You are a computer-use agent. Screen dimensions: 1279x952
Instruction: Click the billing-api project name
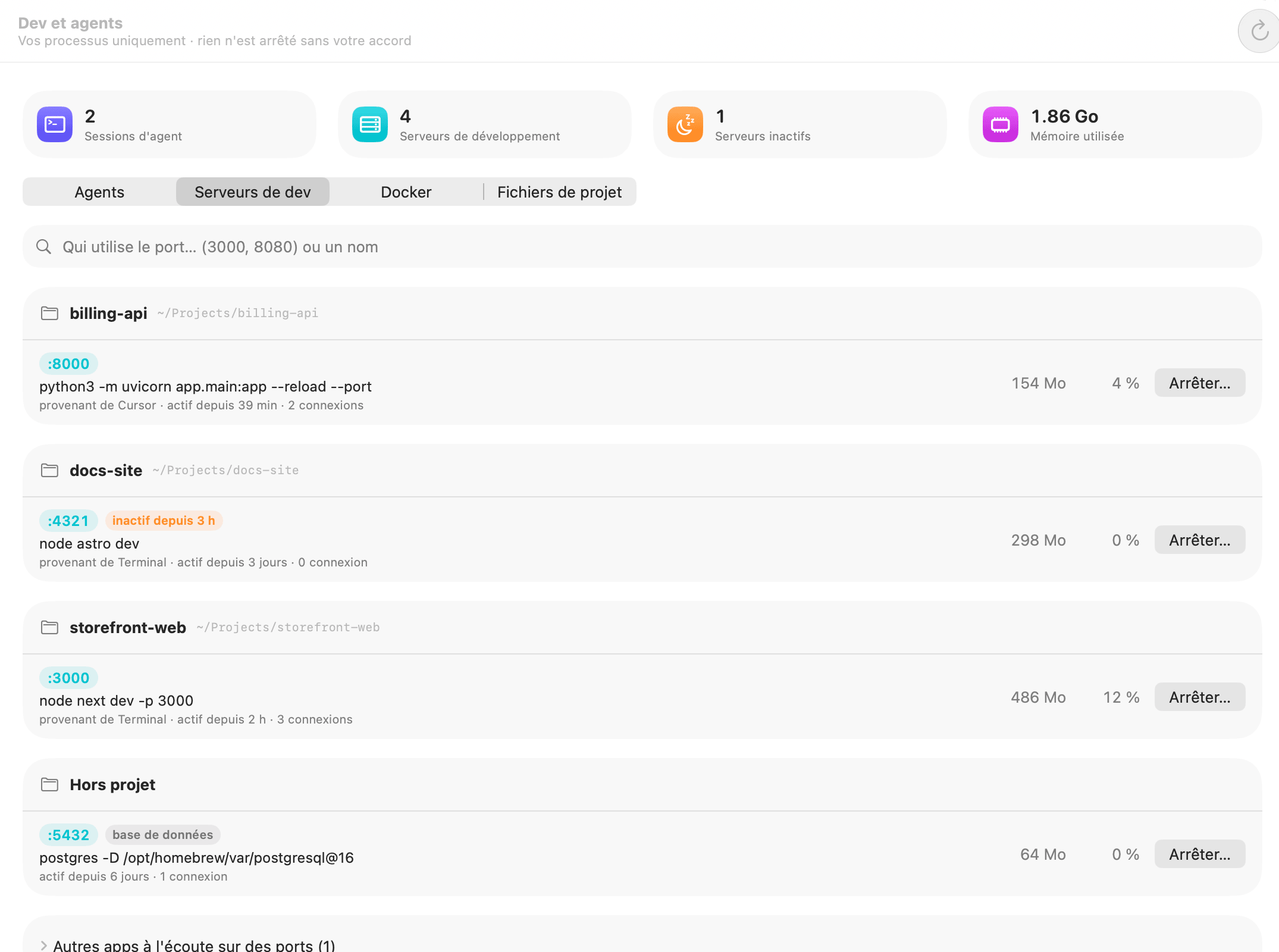pyautogui.click(x=108, y=313)
